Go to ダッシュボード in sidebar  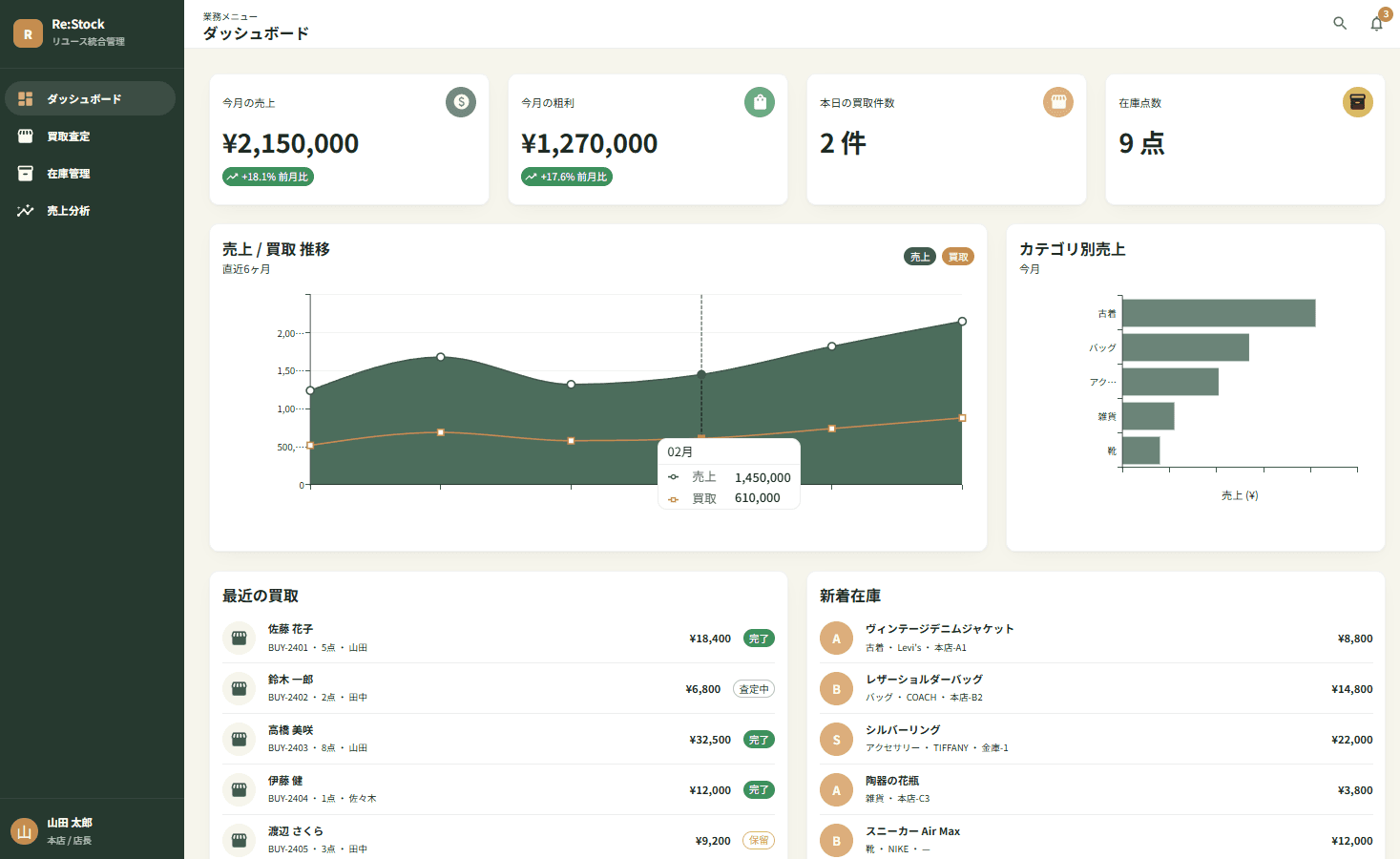click(91, 98)
